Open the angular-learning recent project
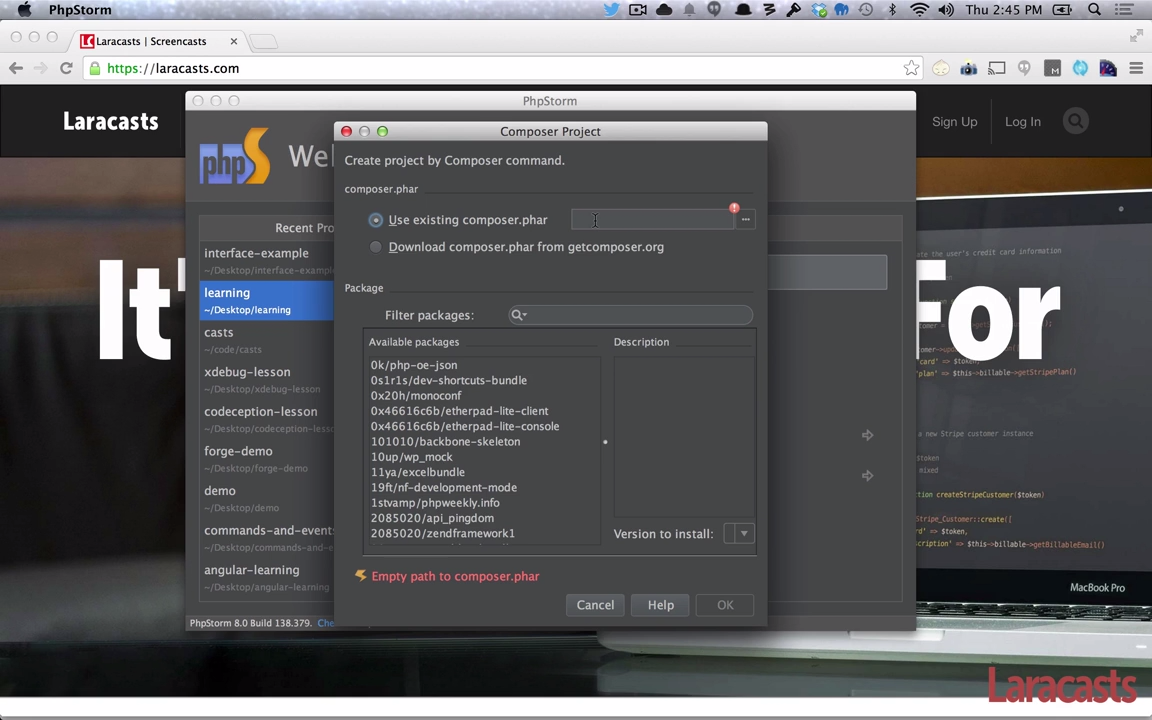 [x=266, y=577]
